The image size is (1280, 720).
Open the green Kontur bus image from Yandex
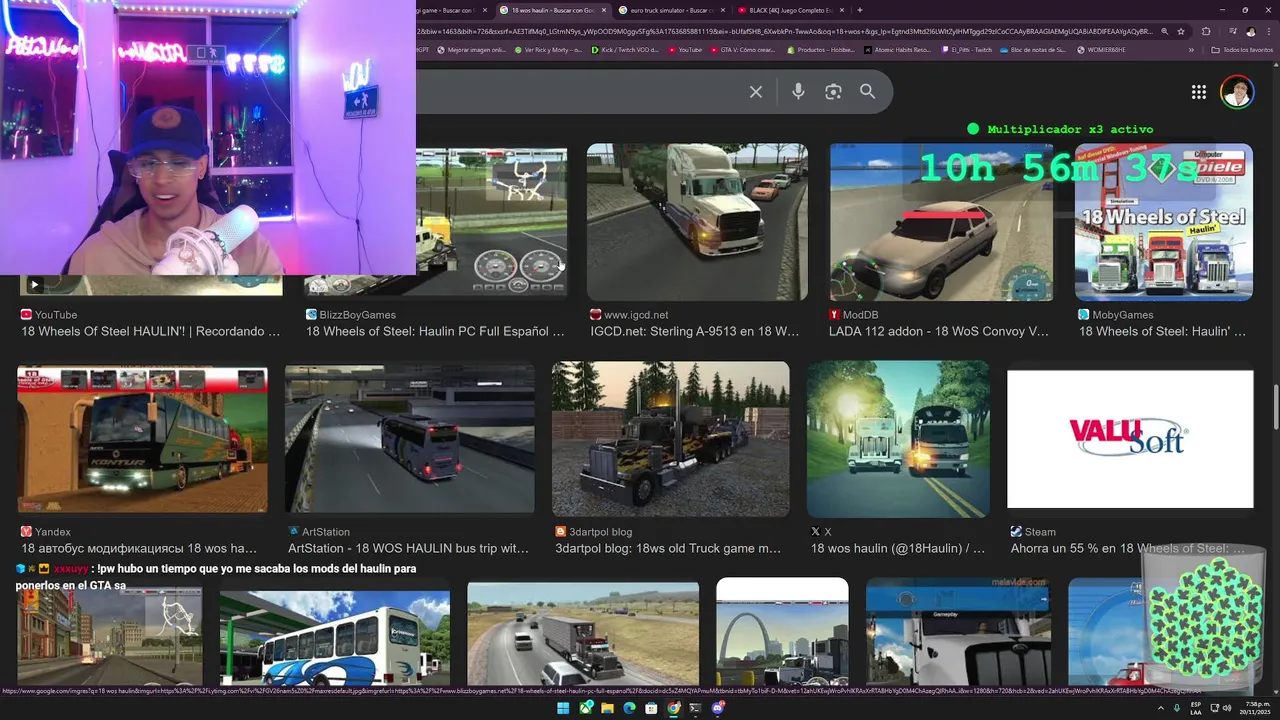142,439
